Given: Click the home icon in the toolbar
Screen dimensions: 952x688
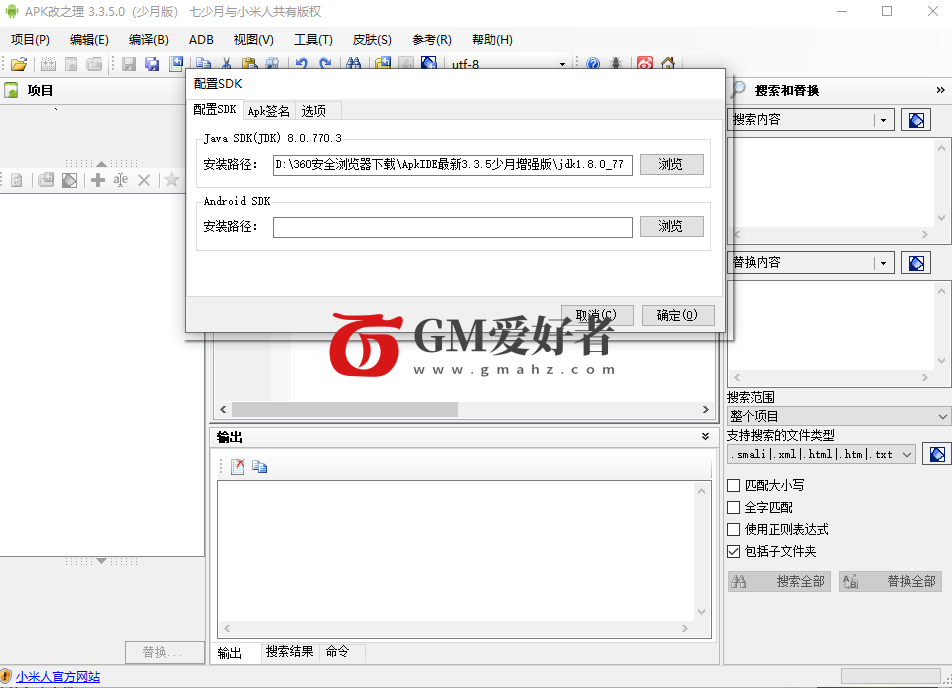Looking at the screenshot, I should coord(667,64).
